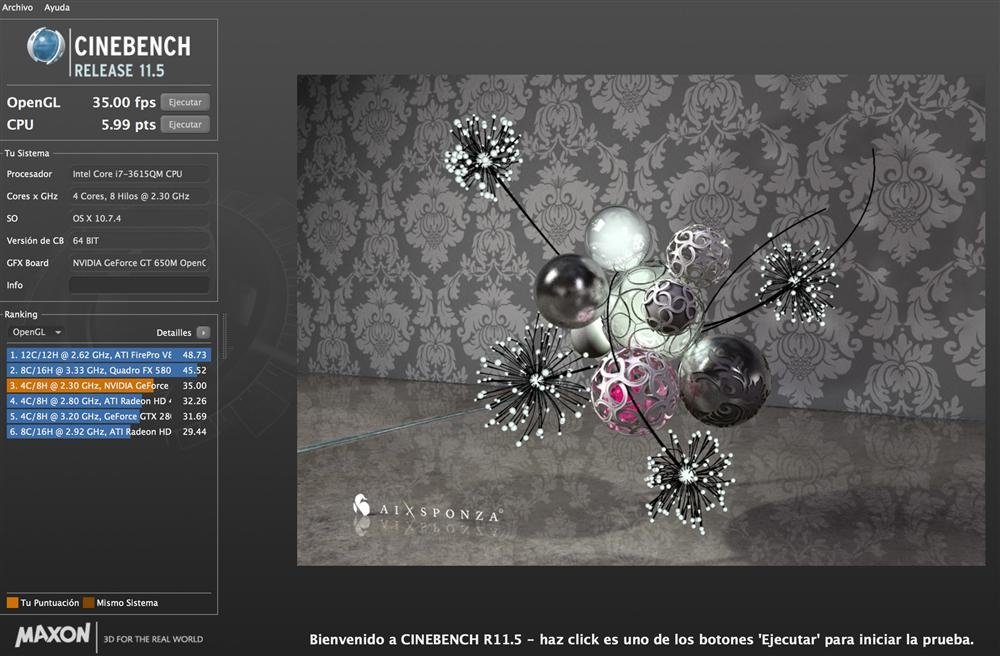Open the Archivo menu
This screenshot has width=1000, height=656.
tap(17, 7)
